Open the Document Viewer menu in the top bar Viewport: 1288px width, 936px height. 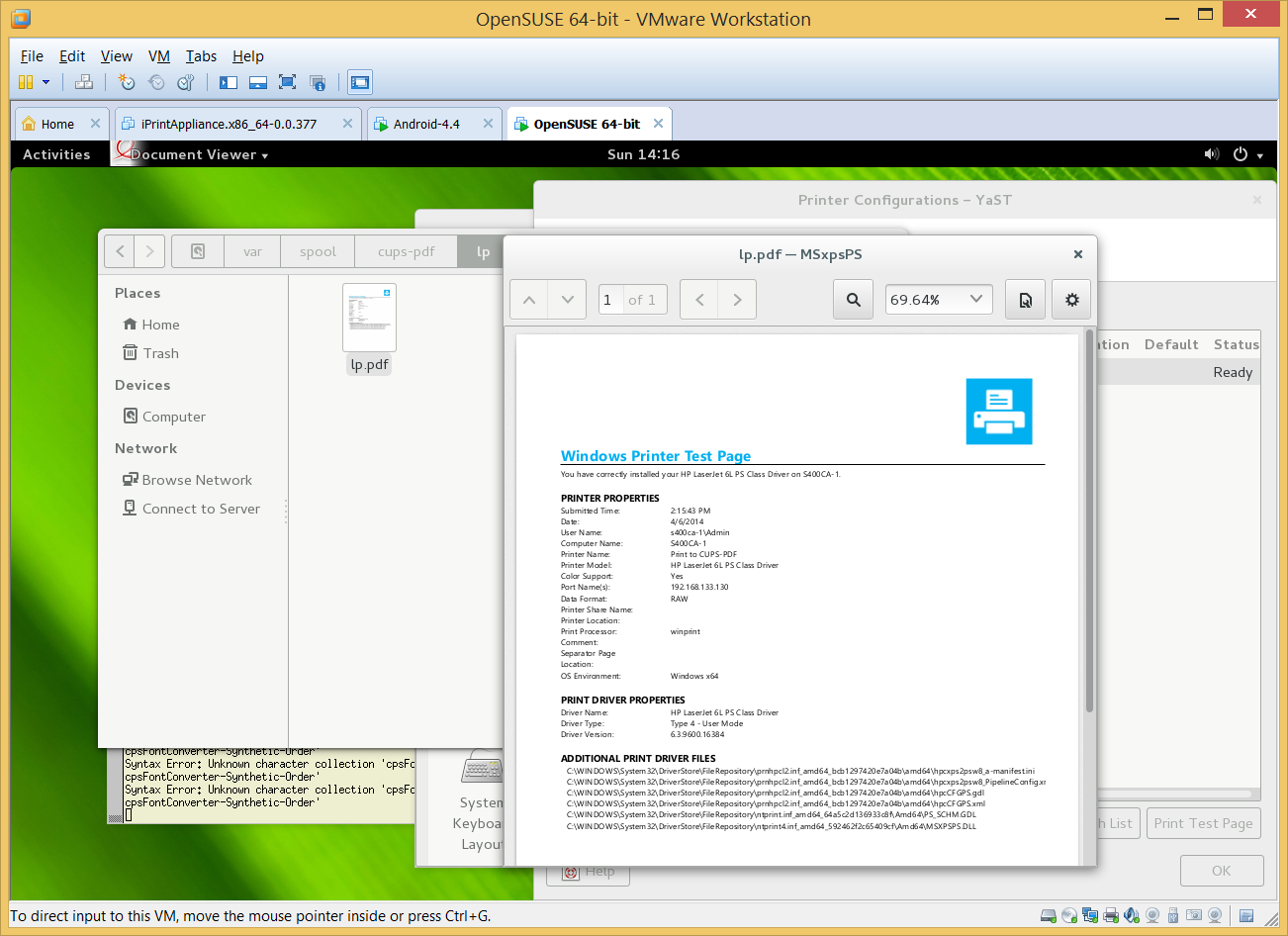[194, 154]
